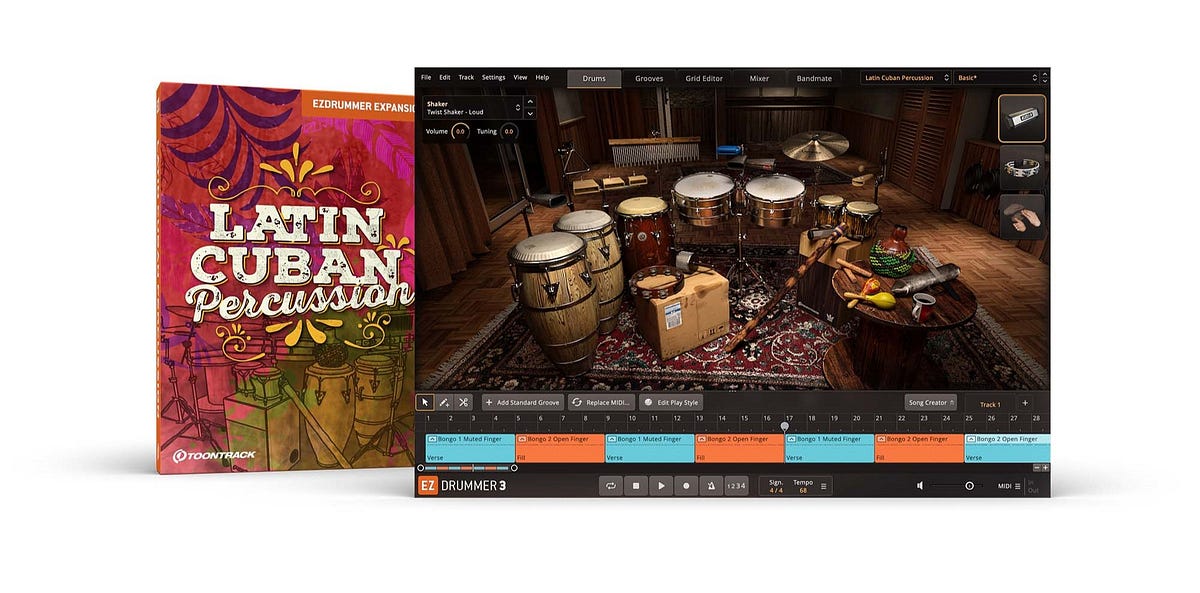This screenshot has height=593, width=1200.
Task: Open the Settings menu
Action: pyautogui.click(x=494, y=77)
